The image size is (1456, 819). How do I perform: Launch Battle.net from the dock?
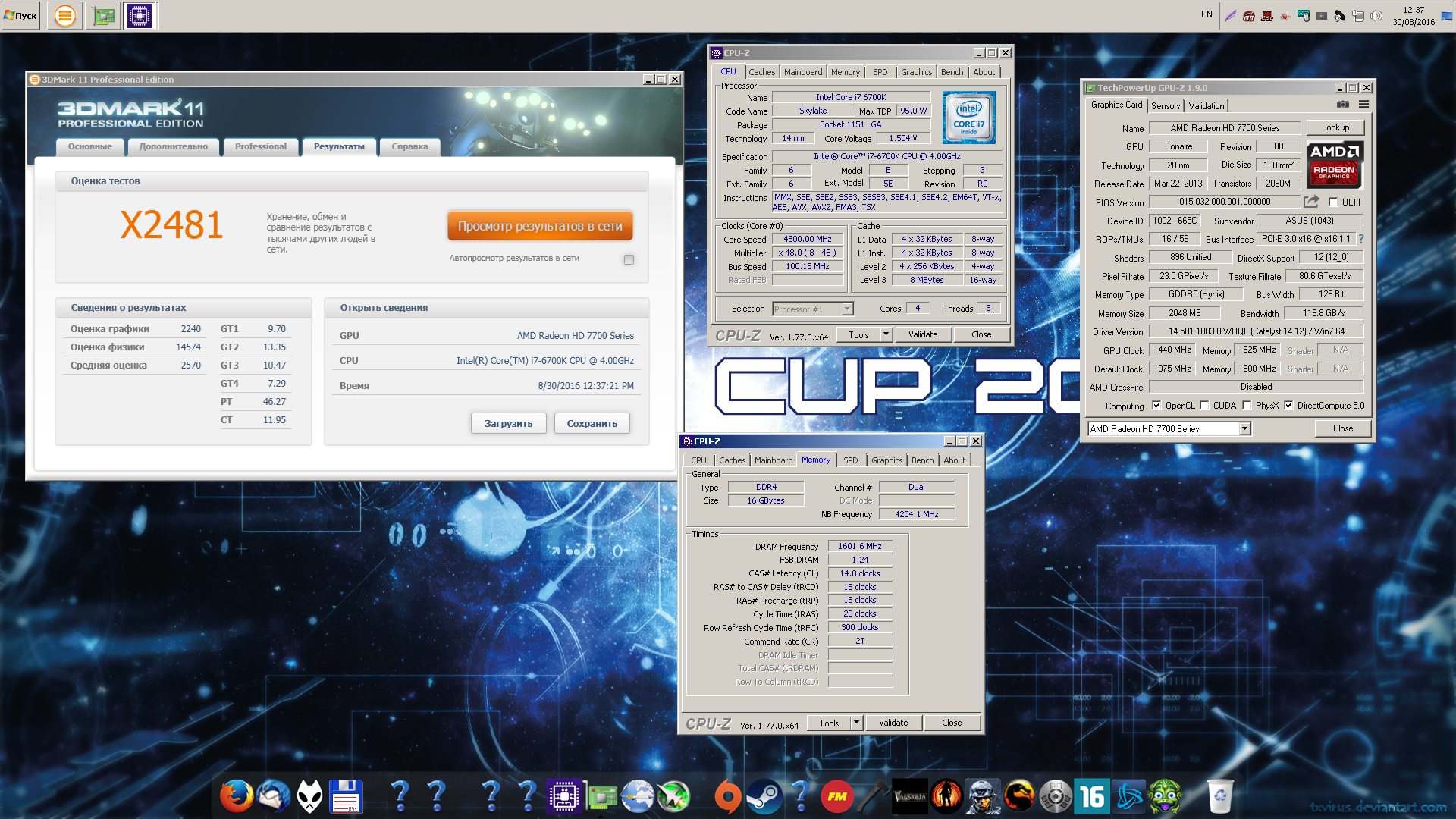tap(1128, 796)
